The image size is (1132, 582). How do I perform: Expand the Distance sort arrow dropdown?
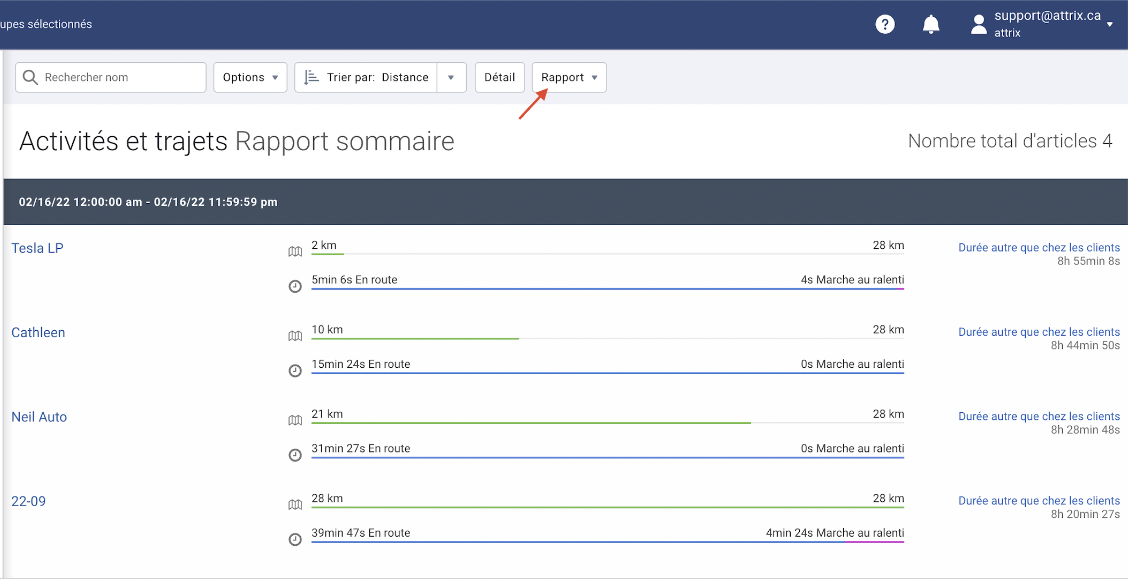click(451, 77)
